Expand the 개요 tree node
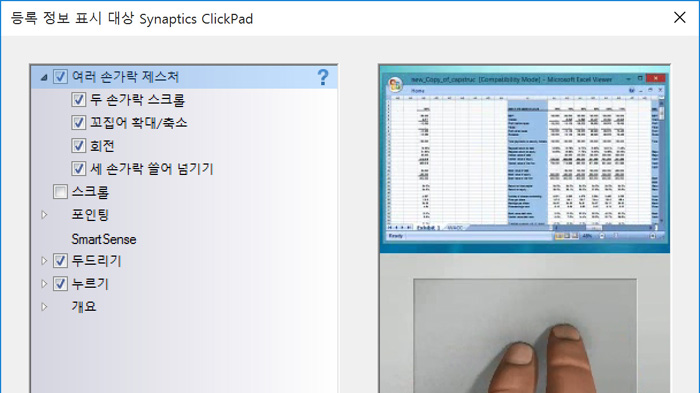The width and height of the screenshot is (700, 393). [x=44, y=307]
